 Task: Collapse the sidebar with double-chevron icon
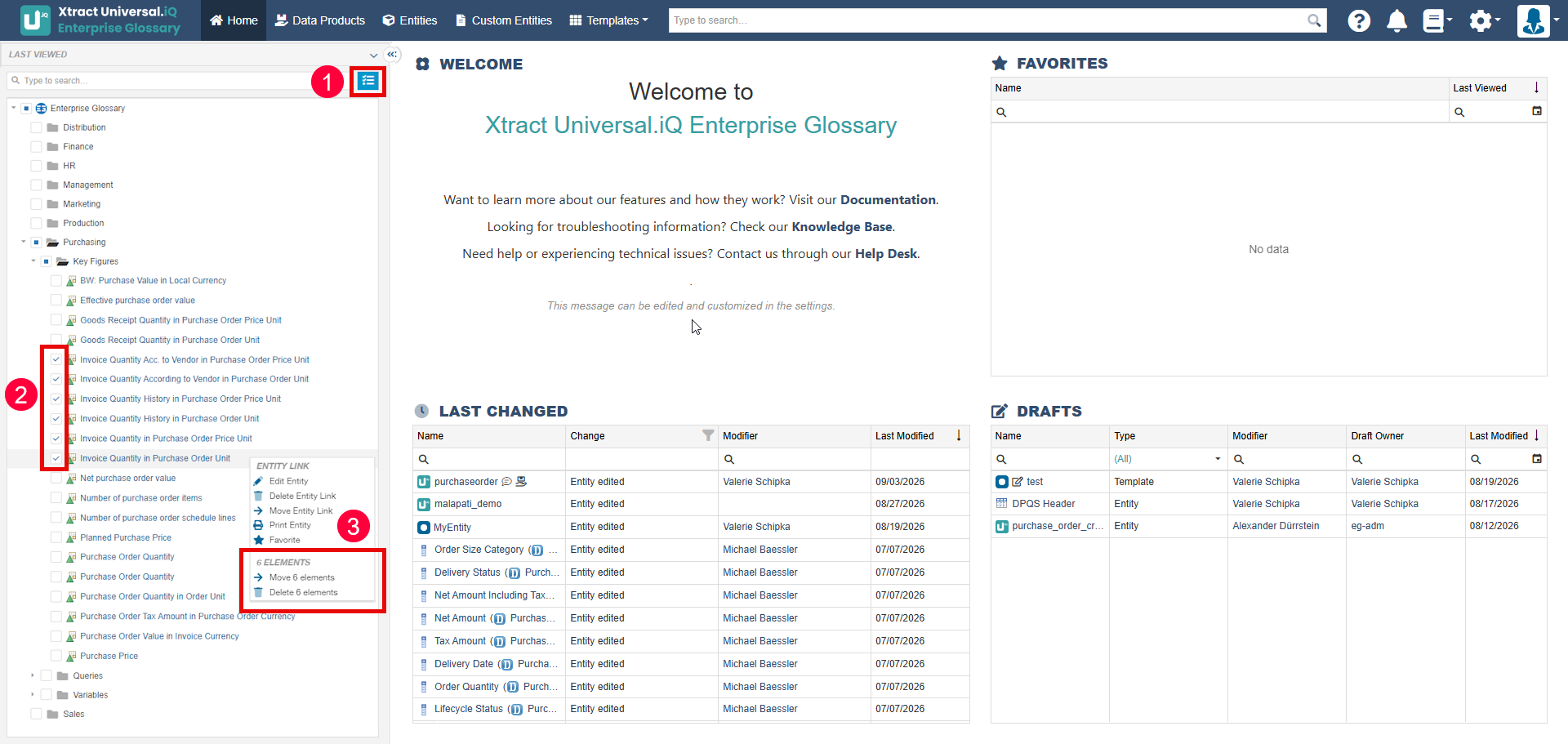pyautogui.click(x=392, y=55)
